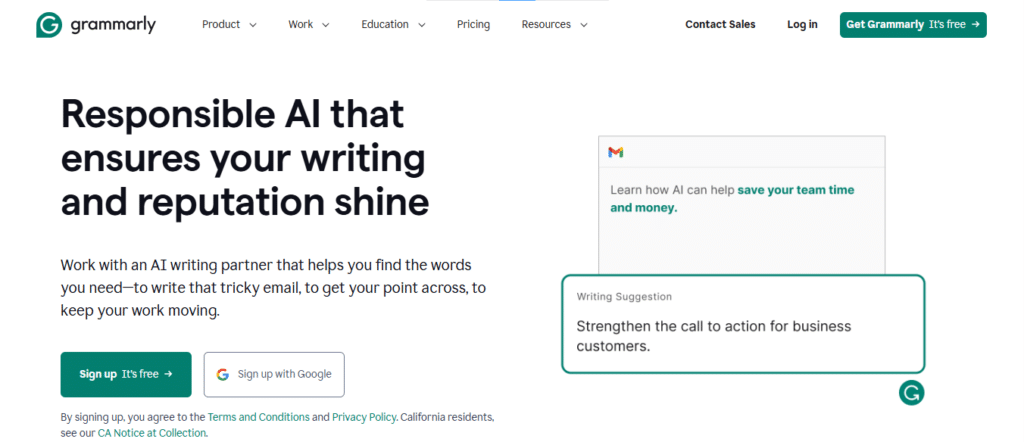Click the grammarly wordmark text

click(114, 25)
